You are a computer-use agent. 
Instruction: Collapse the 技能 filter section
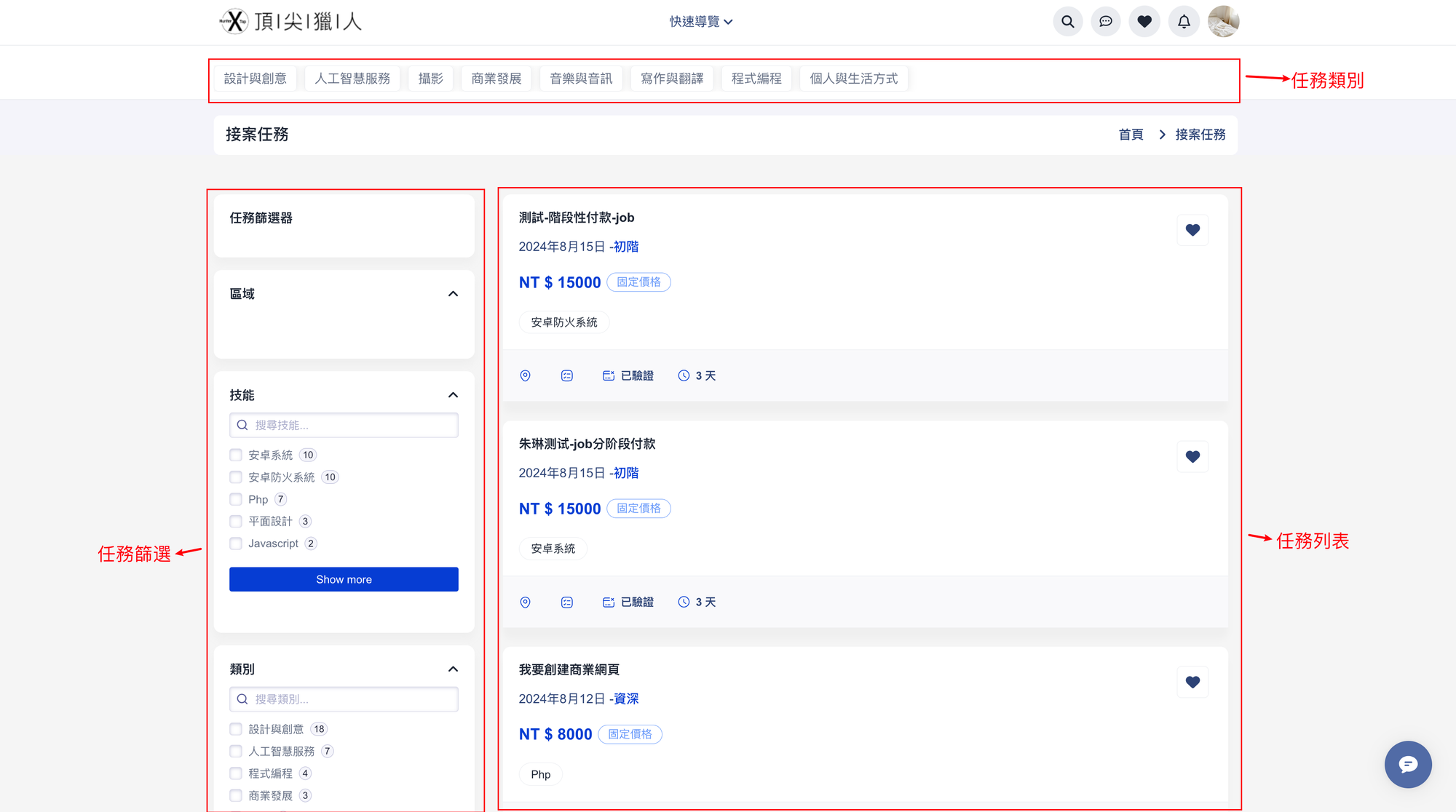click(x=453, y=395)
